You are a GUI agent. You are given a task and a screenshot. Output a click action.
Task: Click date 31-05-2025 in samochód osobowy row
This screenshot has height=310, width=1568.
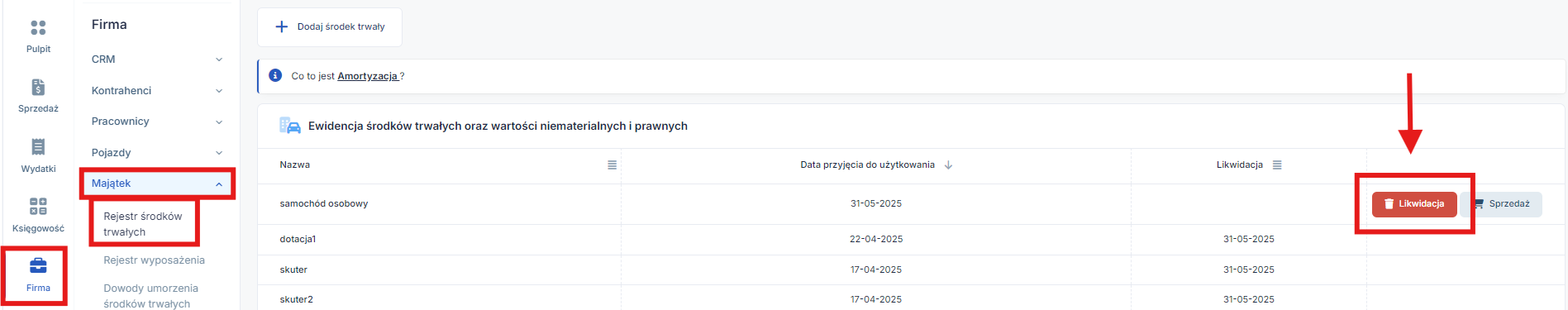click(876, 204)
